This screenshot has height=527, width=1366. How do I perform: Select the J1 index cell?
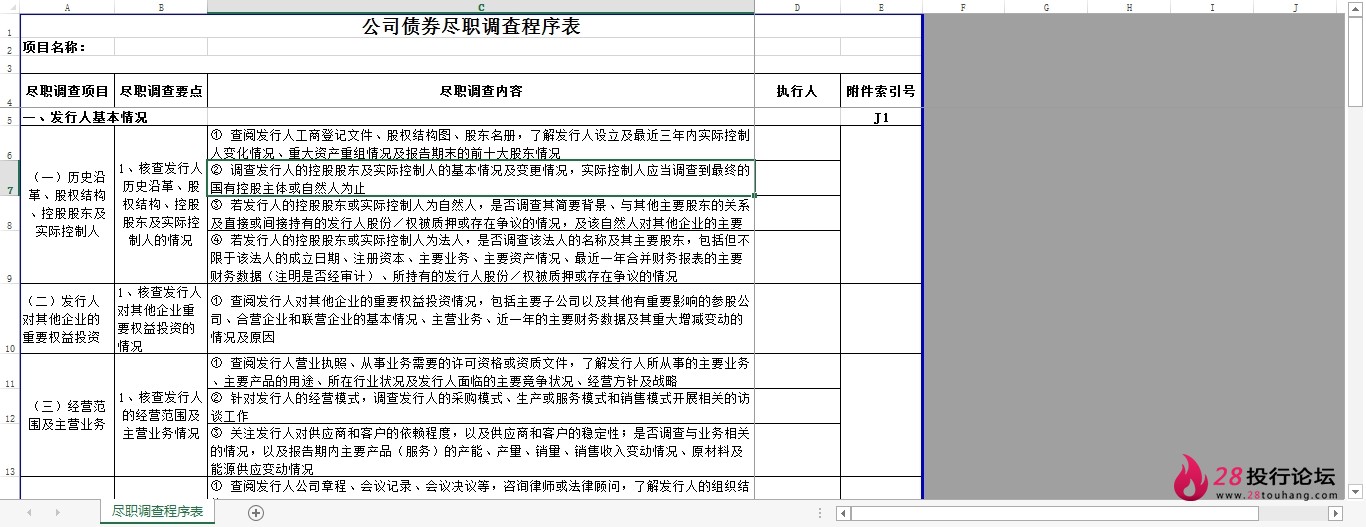(x=881, y=117)
